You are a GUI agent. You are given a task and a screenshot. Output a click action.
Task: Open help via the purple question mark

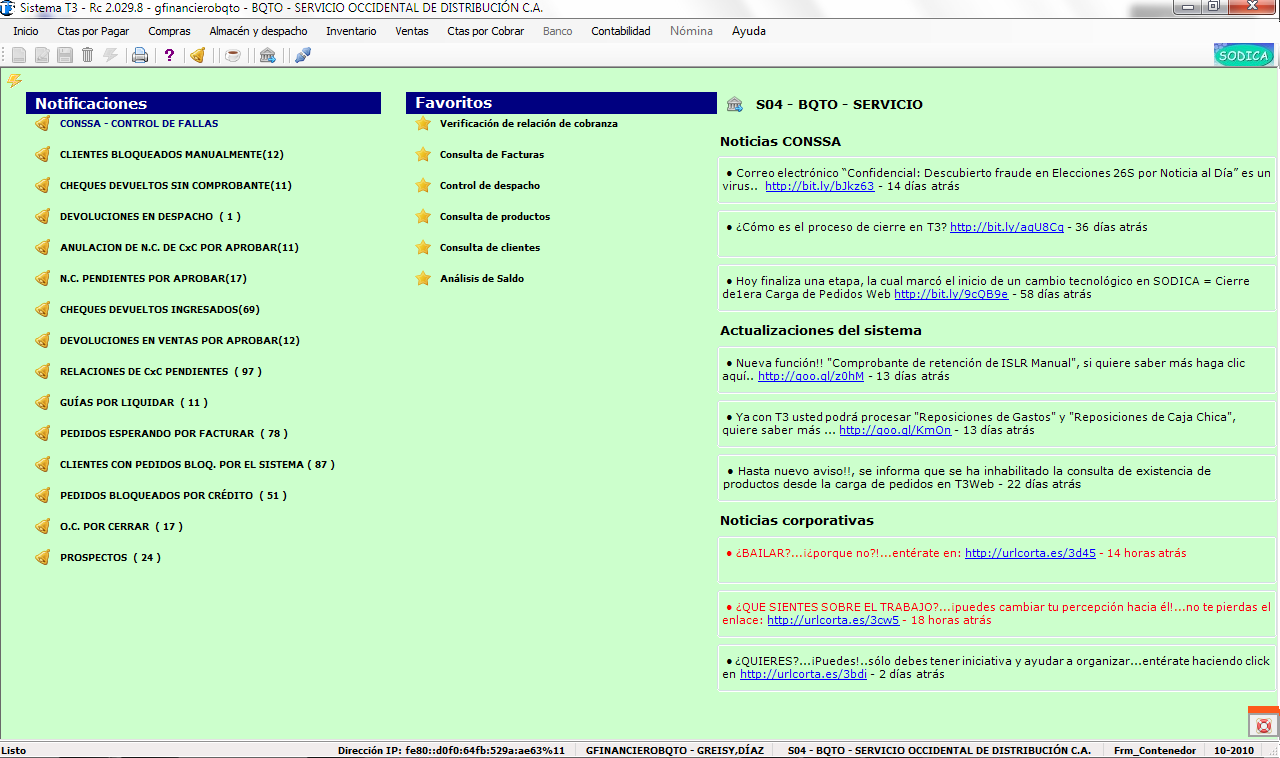pos(170,55)
